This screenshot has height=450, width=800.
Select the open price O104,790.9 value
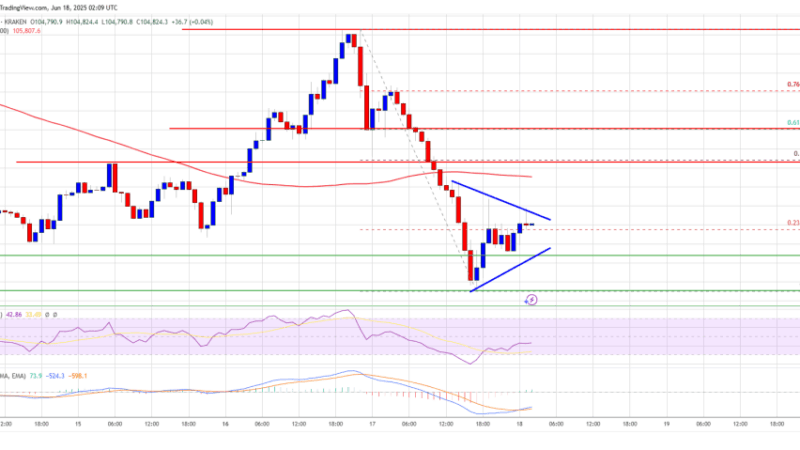(46, 22)
